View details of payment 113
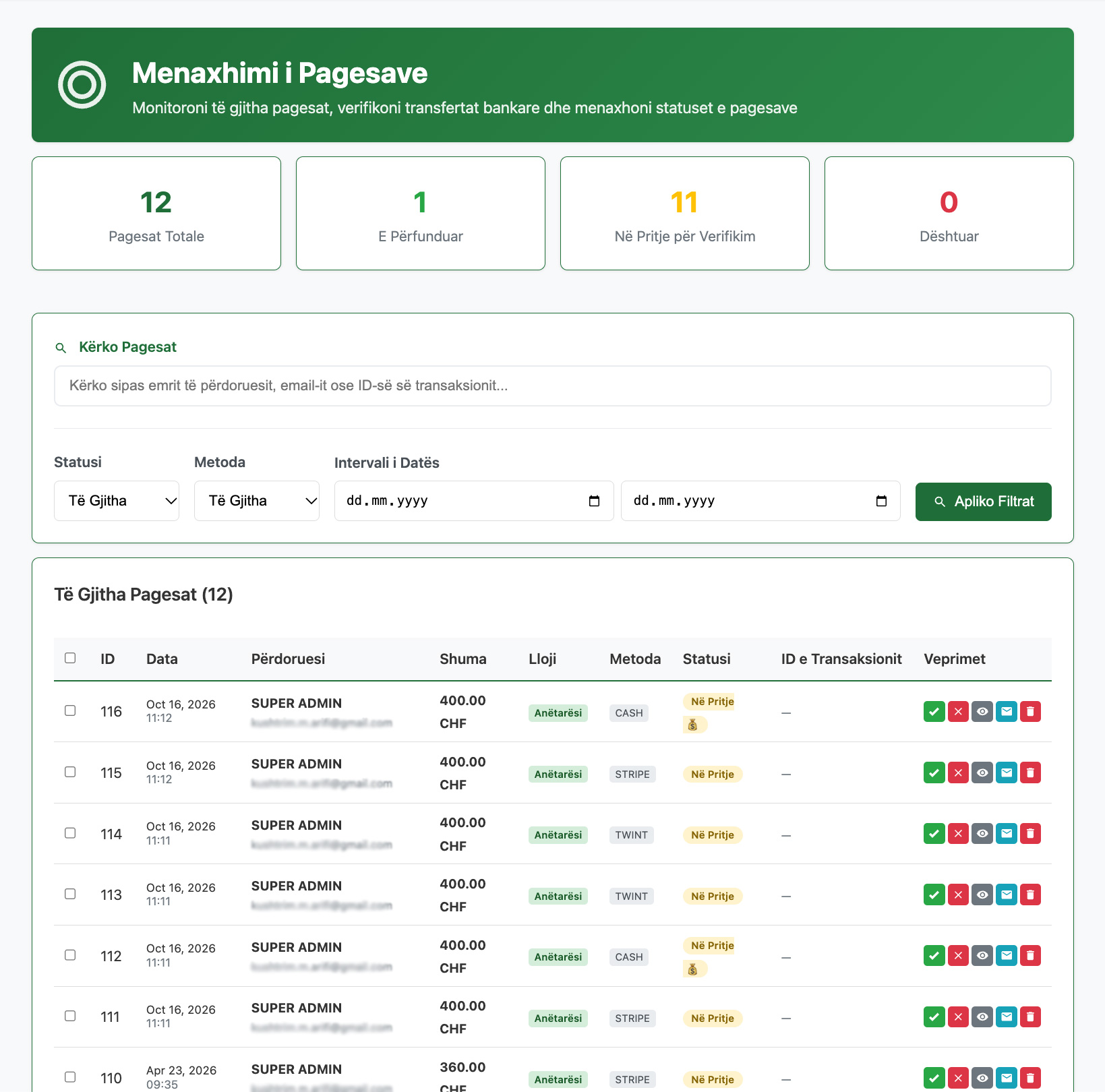The image size is (1105, 1092). pyautogui.click(x=982, y=895)
